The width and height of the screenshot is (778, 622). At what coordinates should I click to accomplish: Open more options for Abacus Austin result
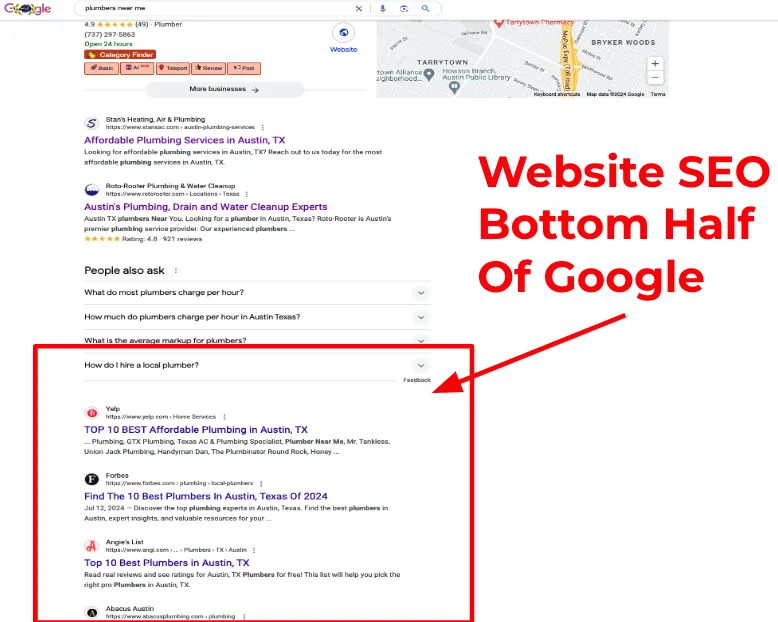tap(244, 617)
